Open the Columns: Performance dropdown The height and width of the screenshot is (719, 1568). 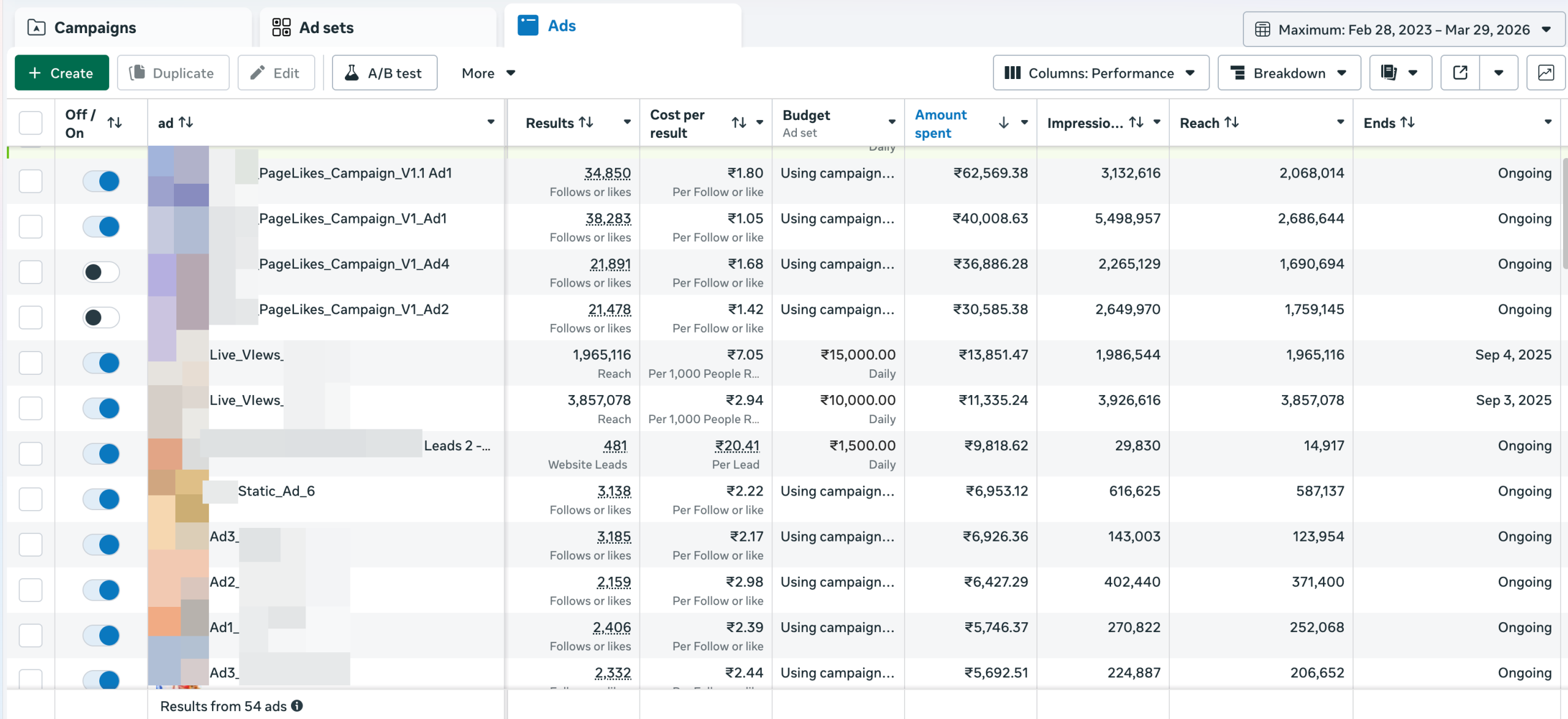click(x=1100, y=72)
